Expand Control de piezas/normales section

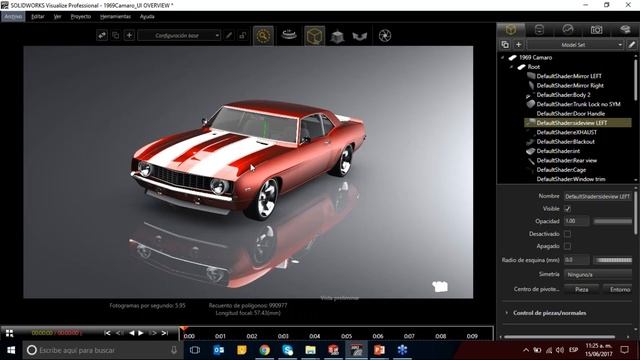point(507,313)
